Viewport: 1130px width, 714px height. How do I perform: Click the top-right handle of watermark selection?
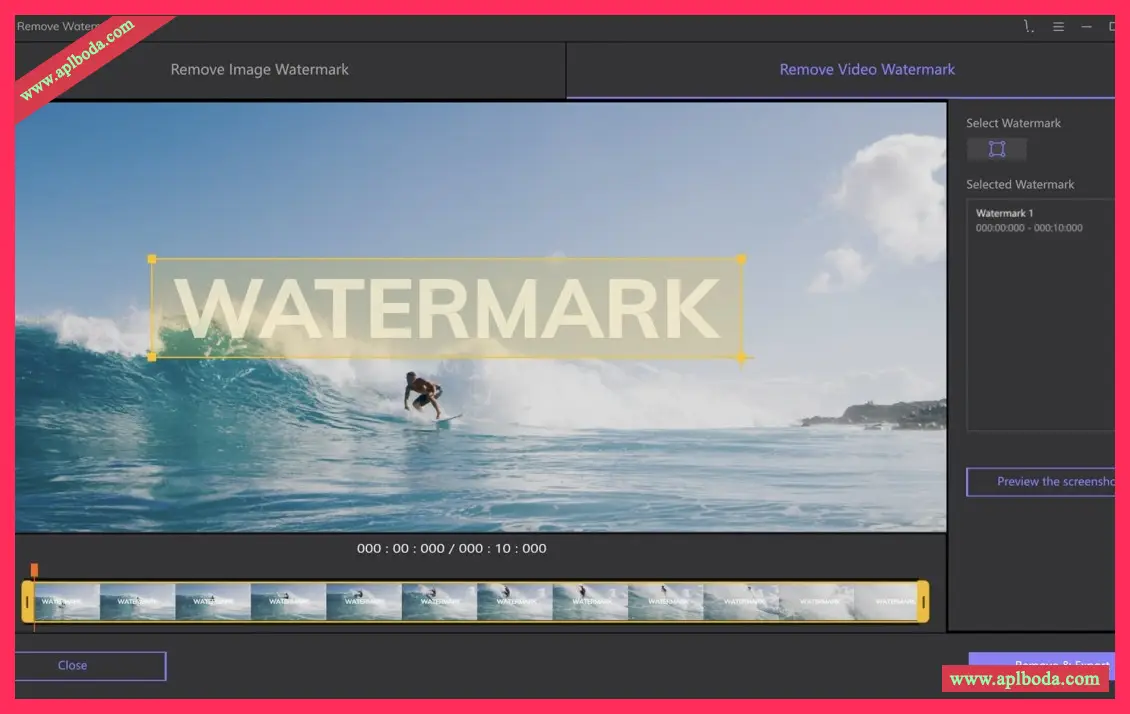click(741, 259)
